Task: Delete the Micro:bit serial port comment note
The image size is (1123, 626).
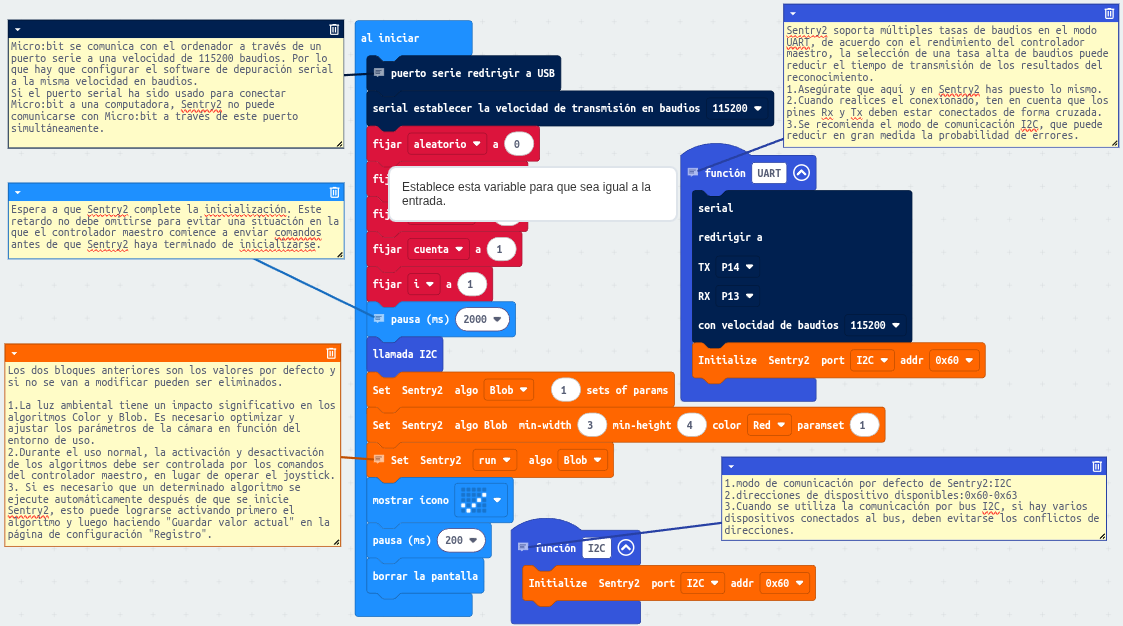Action: tap(334, 29)
